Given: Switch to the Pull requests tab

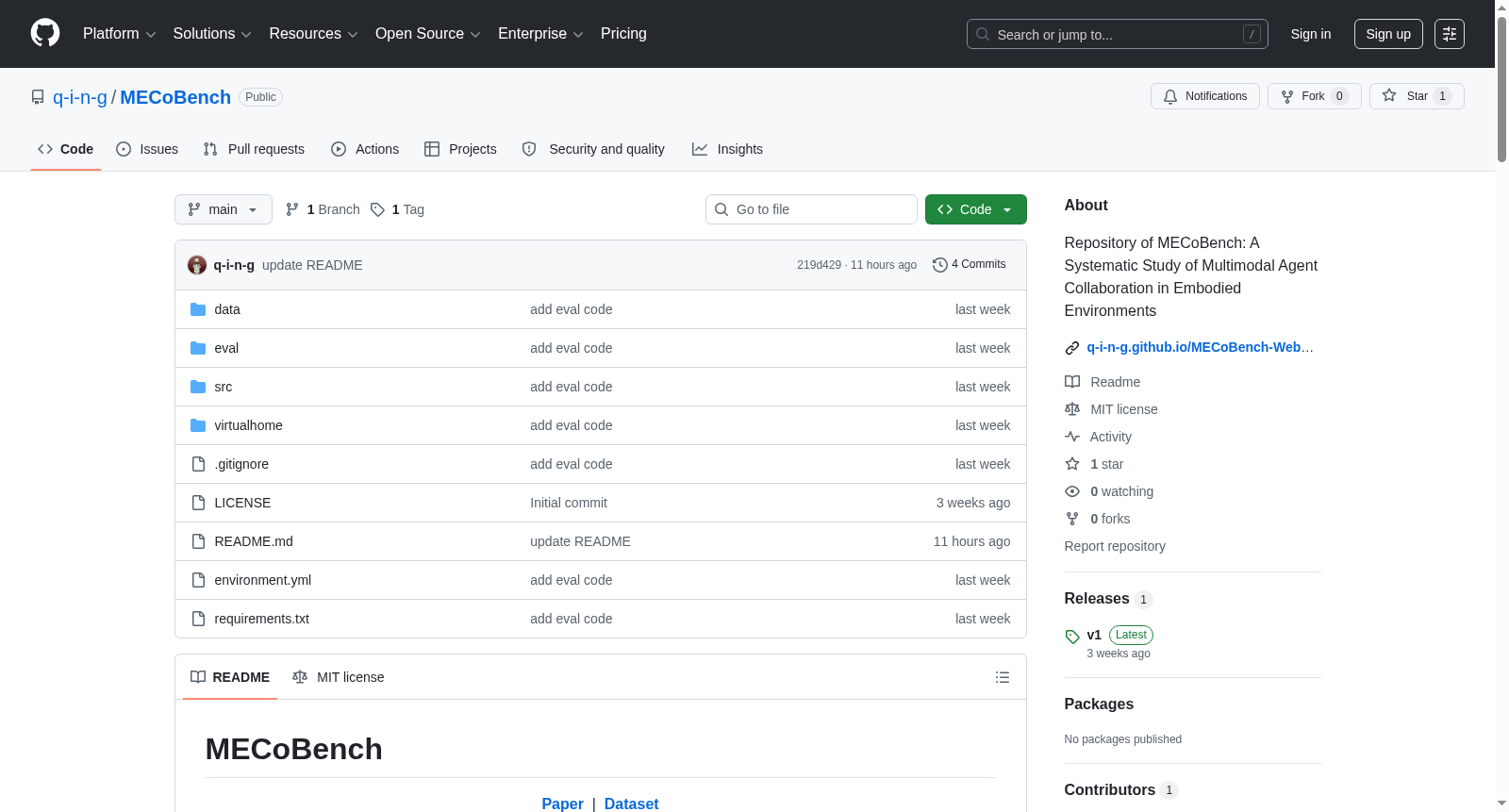Looking at the screenshot, I should (254, 149).
